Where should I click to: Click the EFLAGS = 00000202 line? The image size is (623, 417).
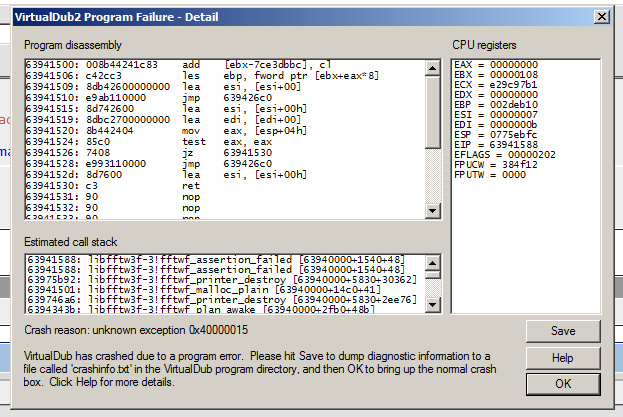[505, 154]
